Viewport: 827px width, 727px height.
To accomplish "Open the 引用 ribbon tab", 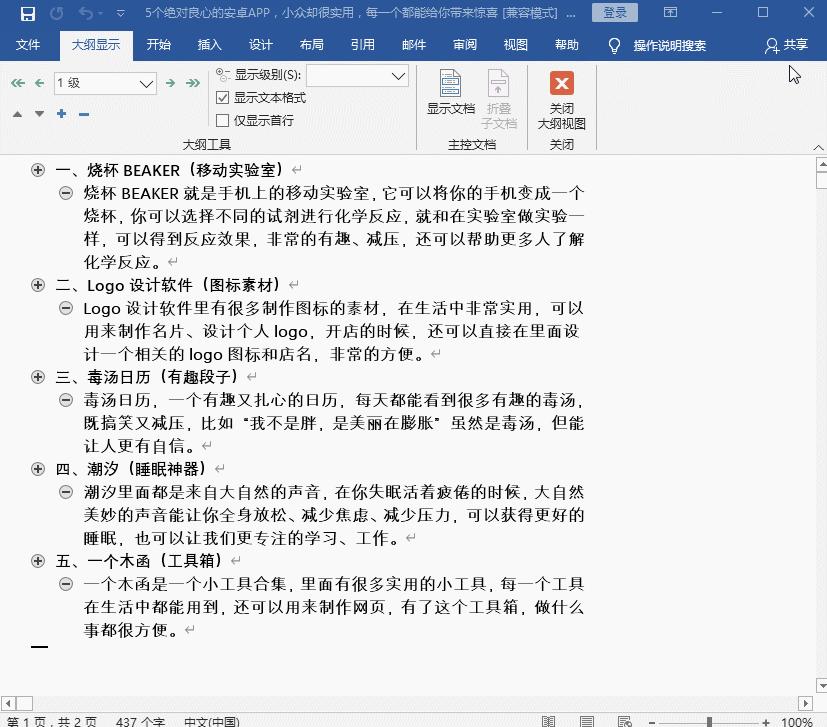I will tap(362, 45).
